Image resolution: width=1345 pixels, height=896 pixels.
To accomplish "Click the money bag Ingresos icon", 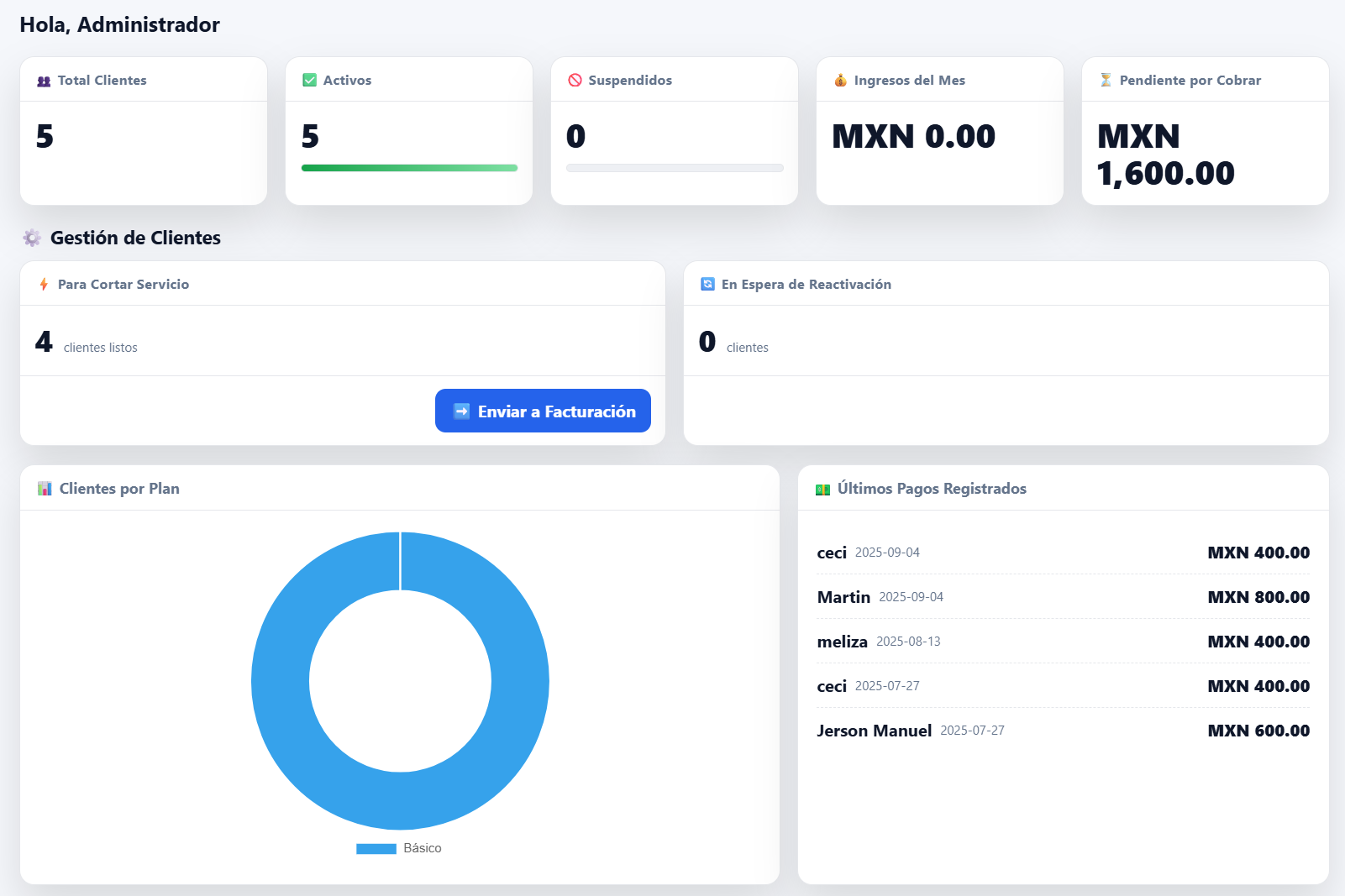I will pyautogui.click(x=840, y=81).
